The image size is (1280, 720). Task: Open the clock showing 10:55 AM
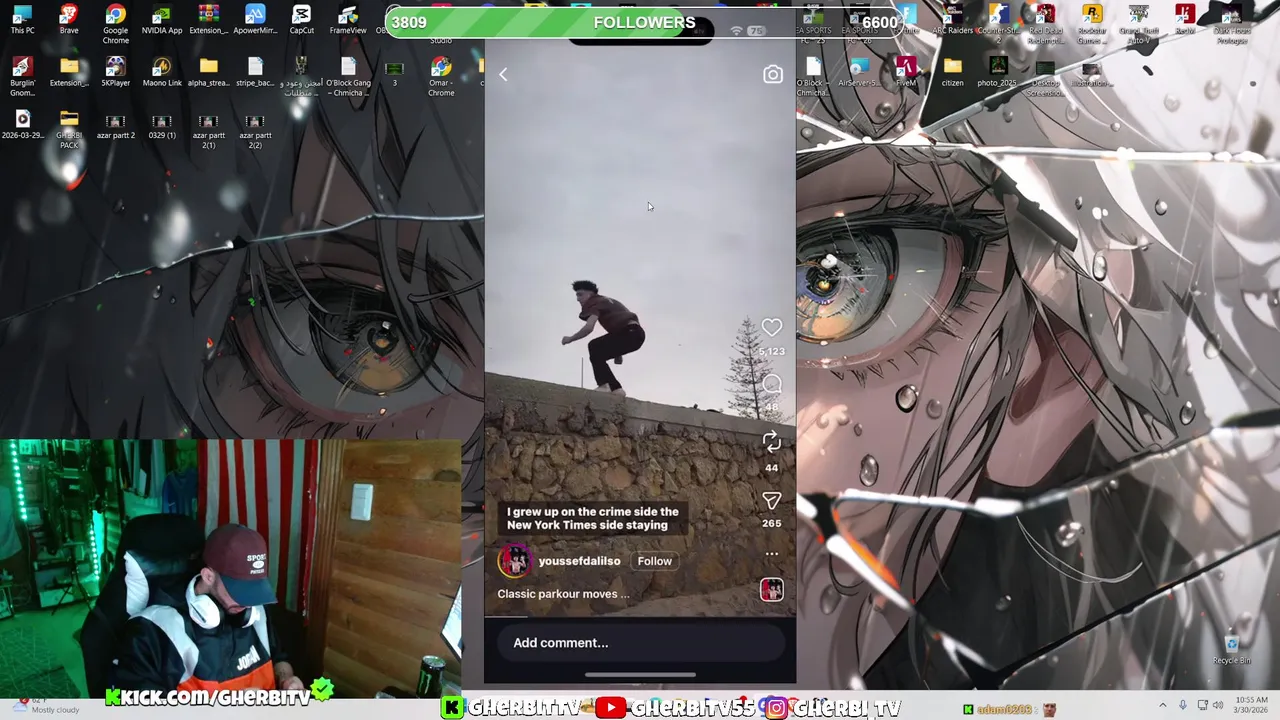[x=1251, y=705]
